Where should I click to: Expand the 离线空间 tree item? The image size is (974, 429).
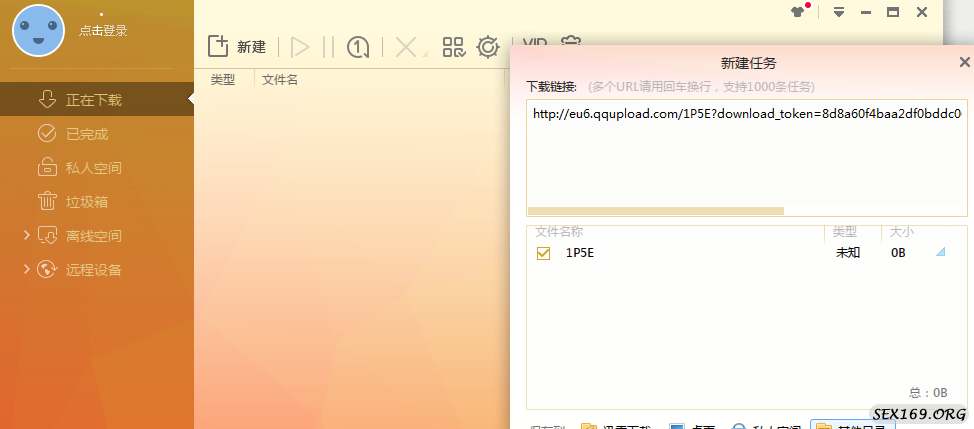[x=25, y=236]
